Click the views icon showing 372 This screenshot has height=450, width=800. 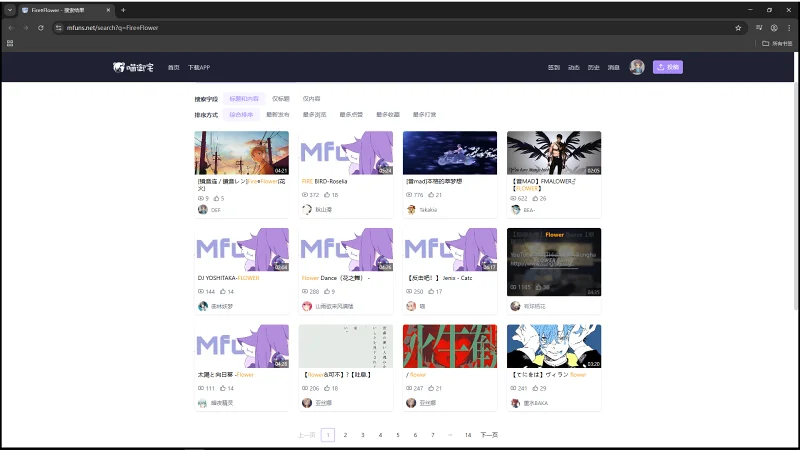pyautogui.click(x=305, y=195)
